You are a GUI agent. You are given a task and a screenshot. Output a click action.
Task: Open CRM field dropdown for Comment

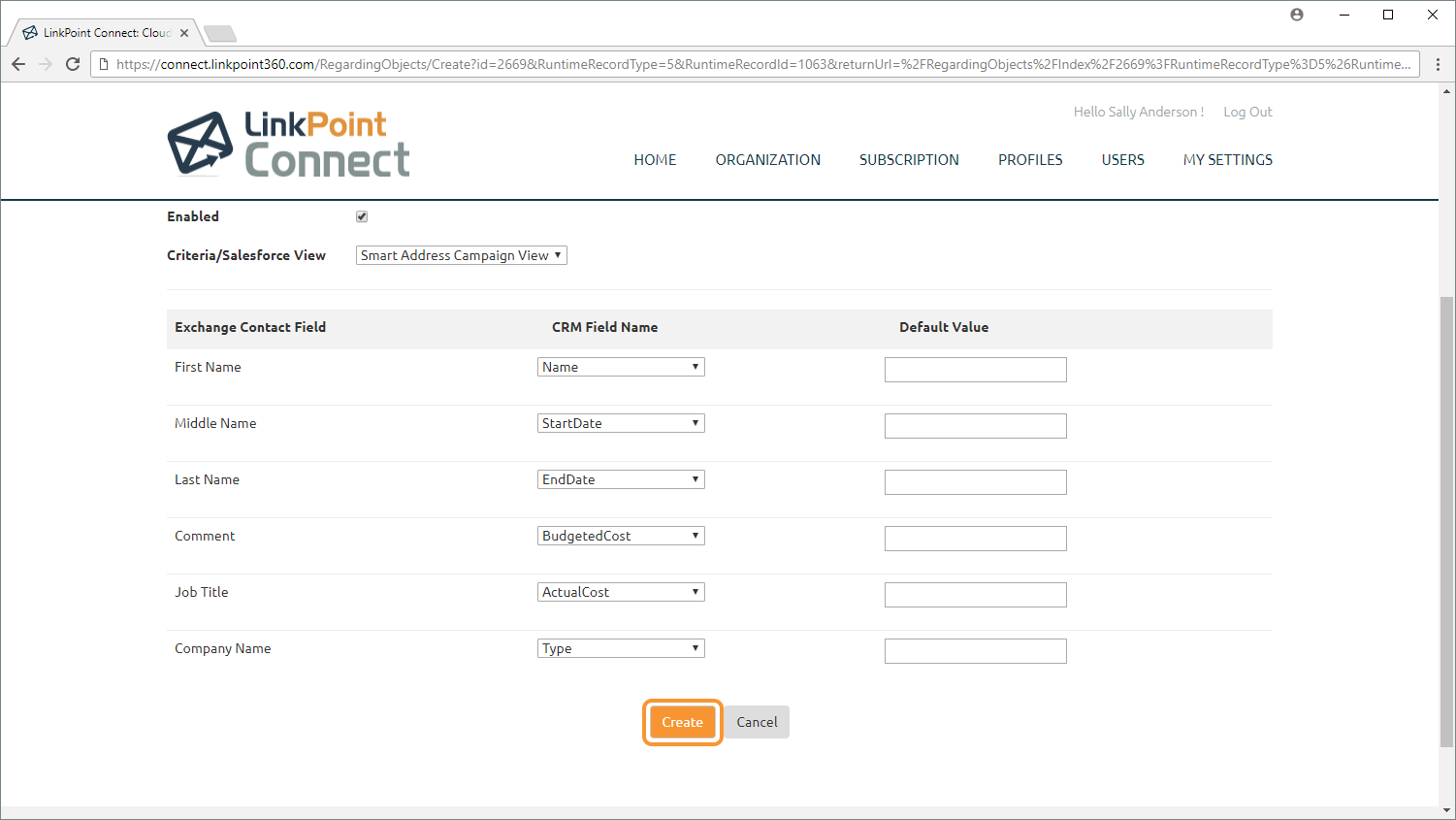(x=621, y=536)
